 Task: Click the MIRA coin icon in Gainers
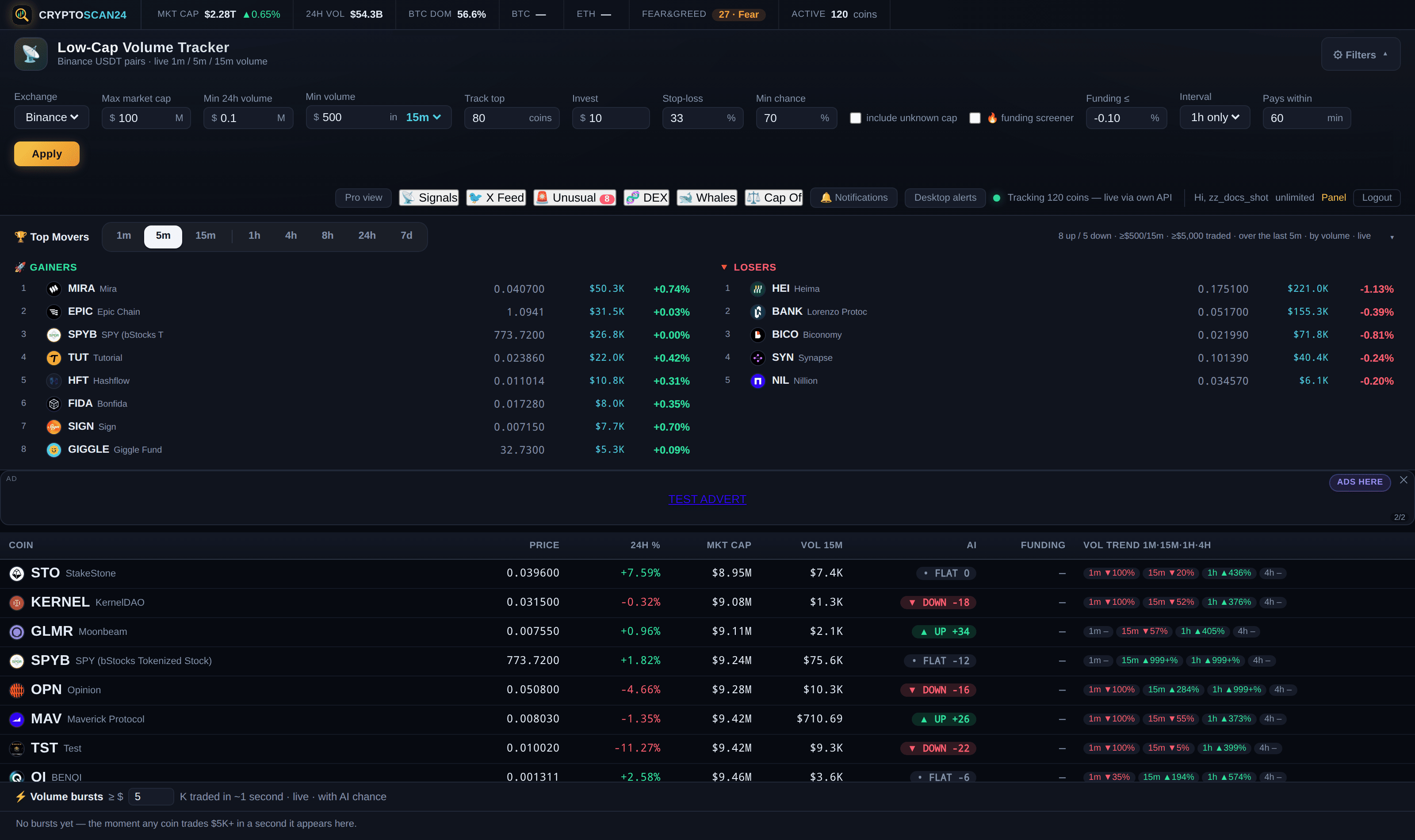(x=54, y=289)
